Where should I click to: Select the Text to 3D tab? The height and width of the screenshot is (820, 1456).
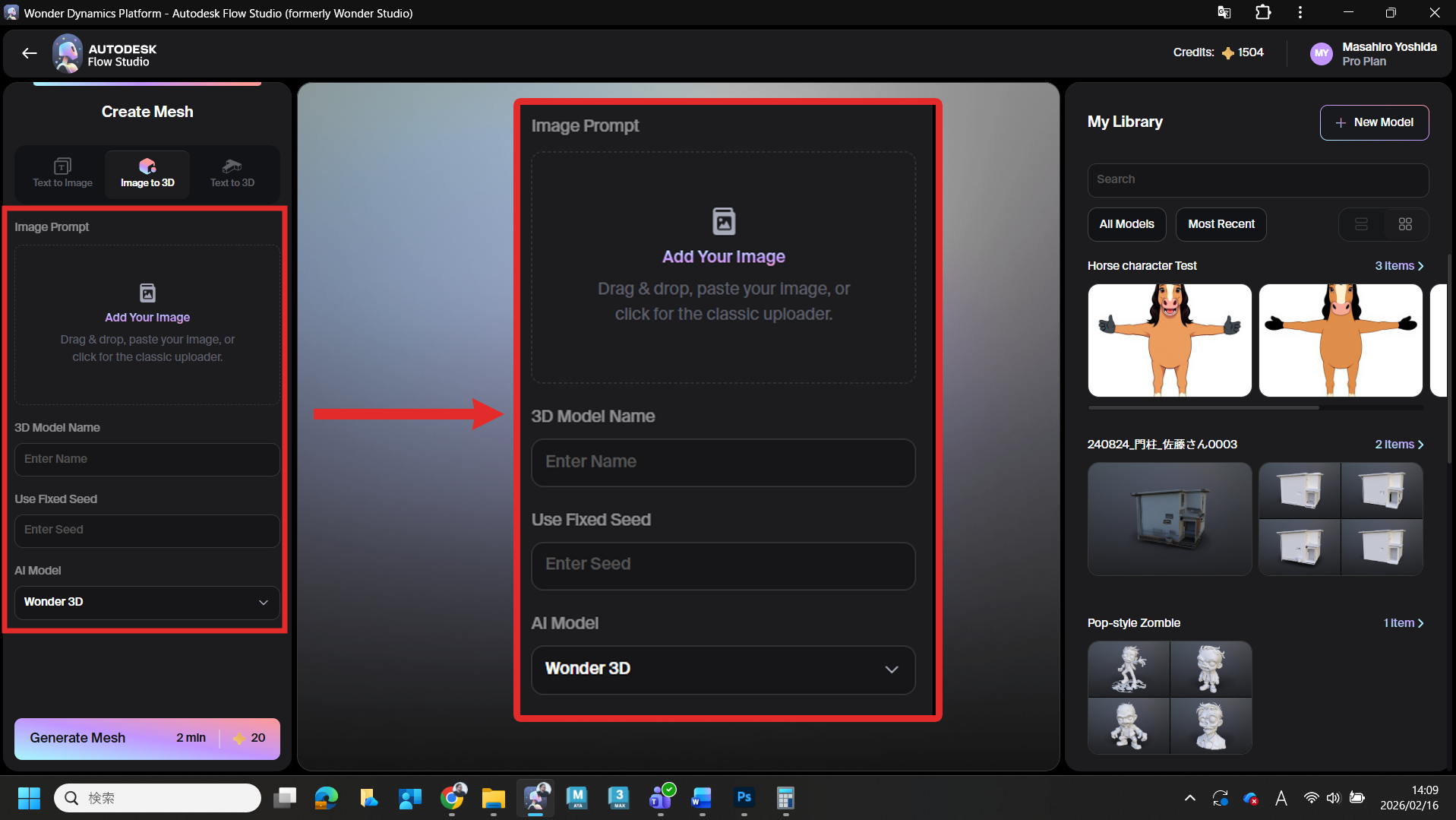click(x=232, y=173)
